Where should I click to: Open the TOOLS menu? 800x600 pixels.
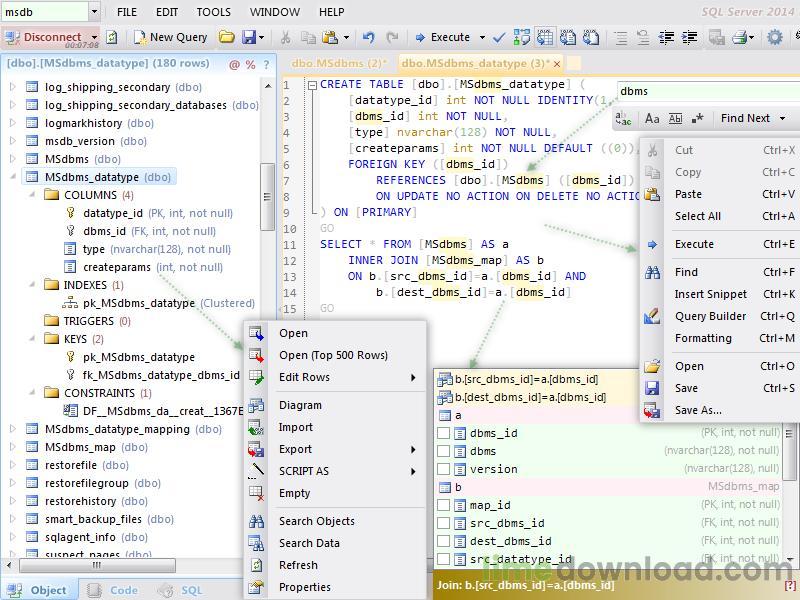[x=213, y=12]
